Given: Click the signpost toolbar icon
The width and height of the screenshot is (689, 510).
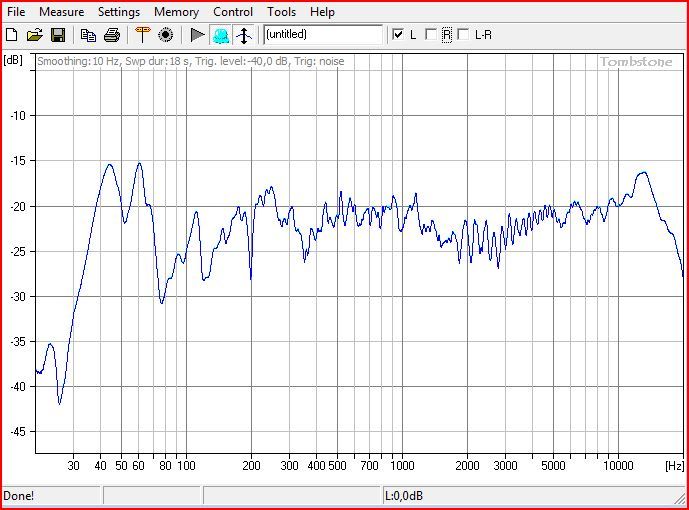Looking at the screenshot, I should coord(142,35).
